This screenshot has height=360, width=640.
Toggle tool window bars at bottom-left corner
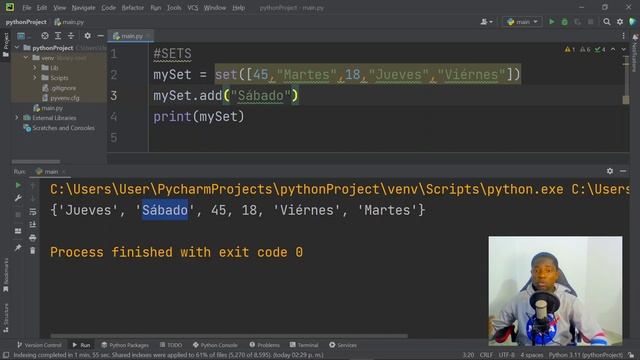pyautogui.click(x=6, y=356)
